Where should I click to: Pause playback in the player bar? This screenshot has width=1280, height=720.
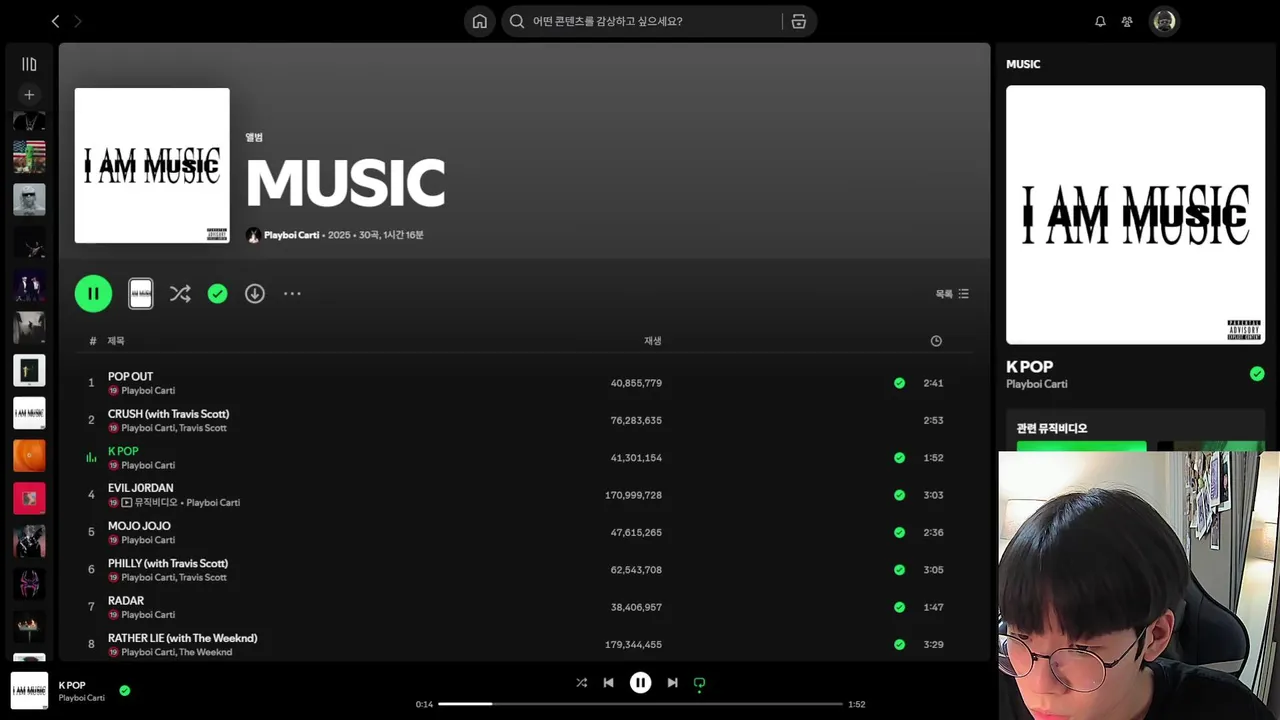[x=640, y=683]
